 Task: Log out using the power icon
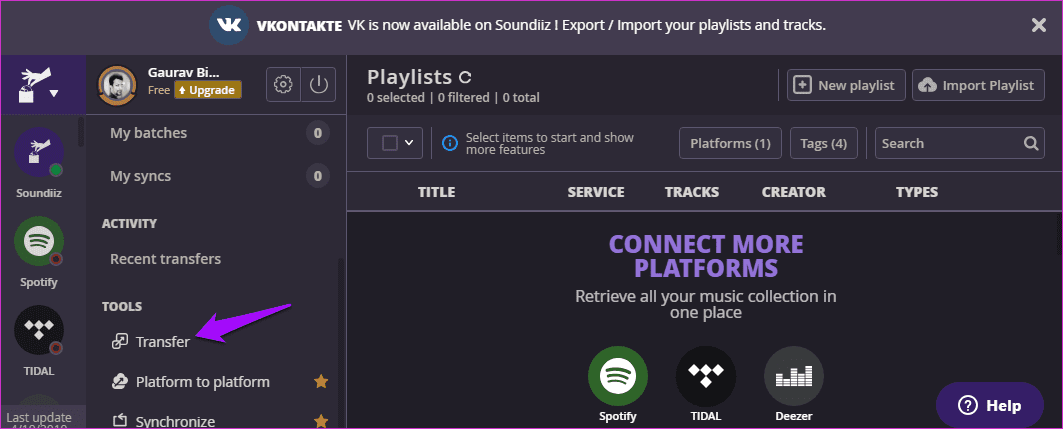click(319, 85)
